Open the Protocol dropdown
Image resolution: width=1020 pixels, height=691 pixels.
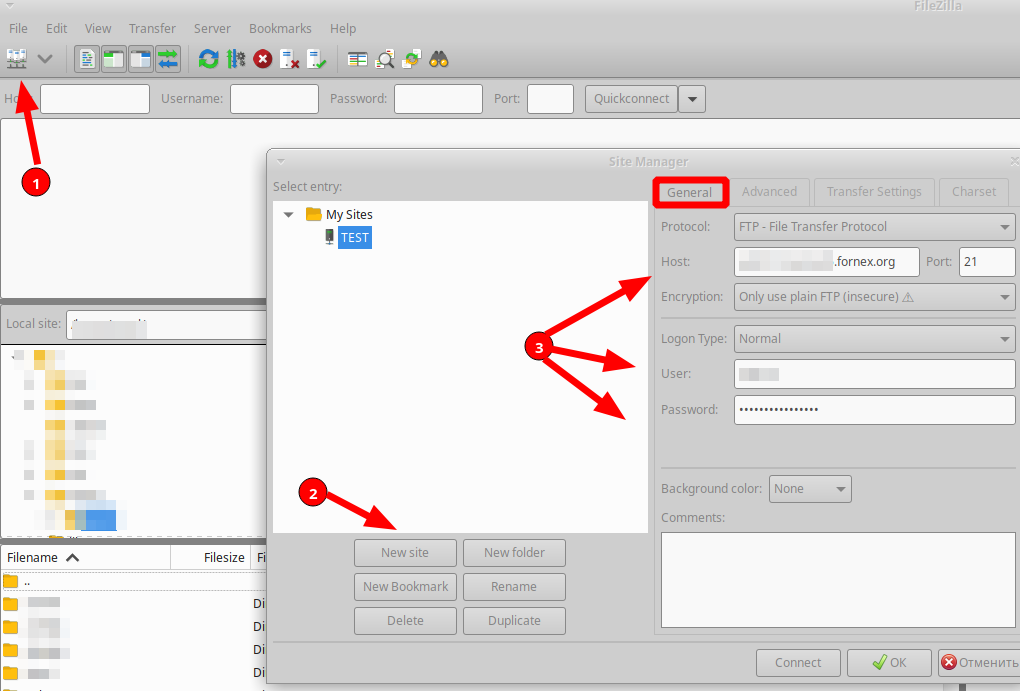pyautogui.click(x=874, y=226)
